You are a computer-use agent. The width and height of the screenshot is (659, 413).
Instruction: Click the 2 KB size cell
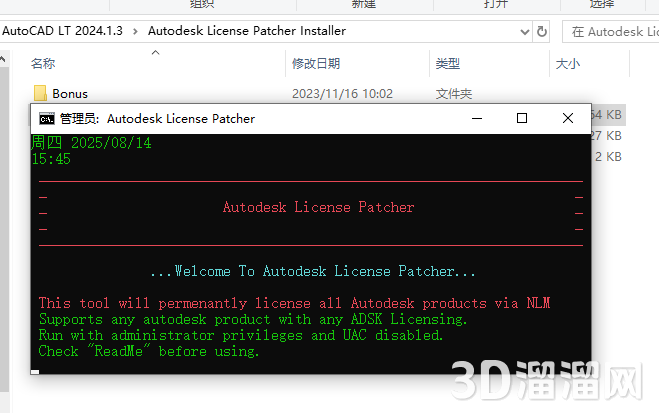point(608,157)
